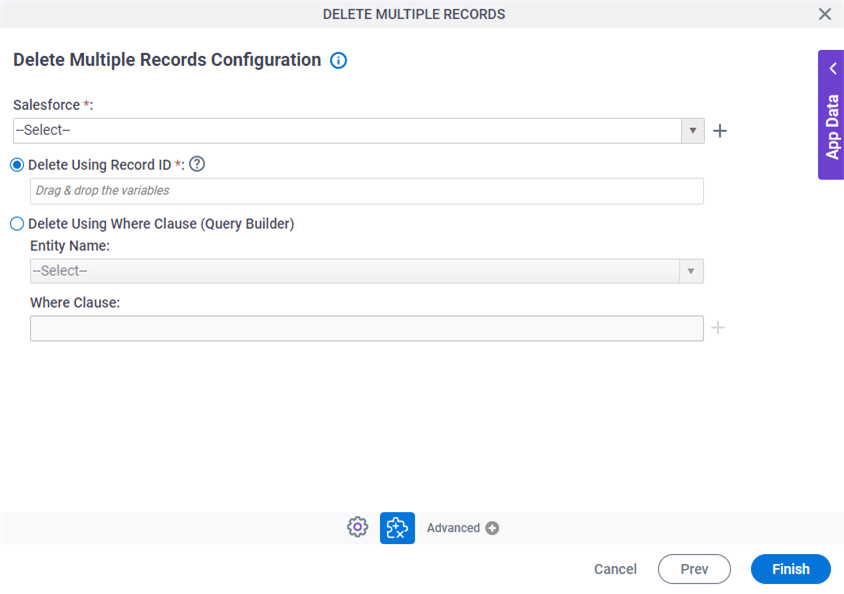Collapse the App Data panel chevron
Image resolution: width=844 pixels, height=594 pixels.
[832, 68]
